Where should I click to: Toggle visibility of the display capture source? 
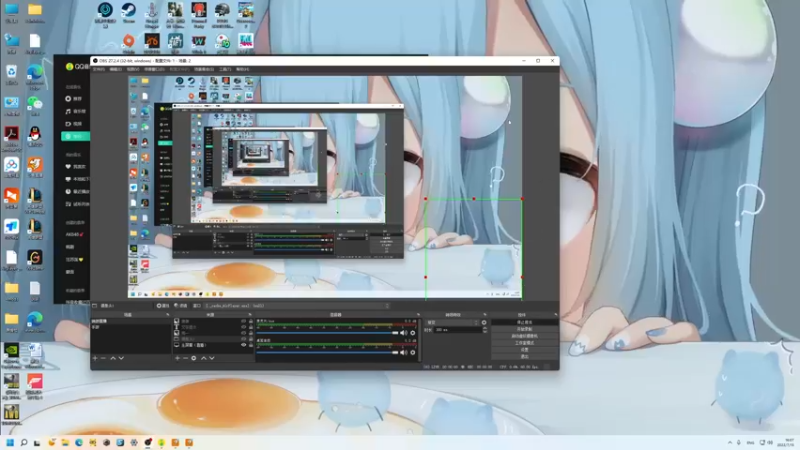[x=243, y=345]
